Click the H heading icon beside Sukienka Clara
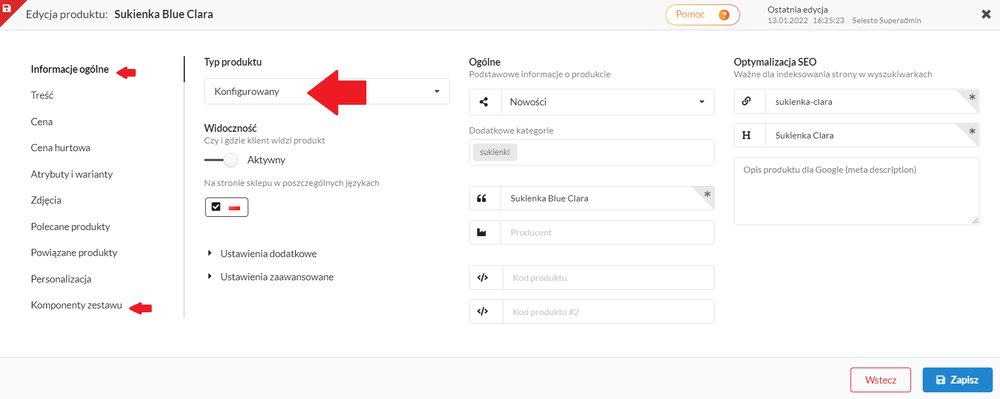This screenshot has width=1000, height=399. 747,136
